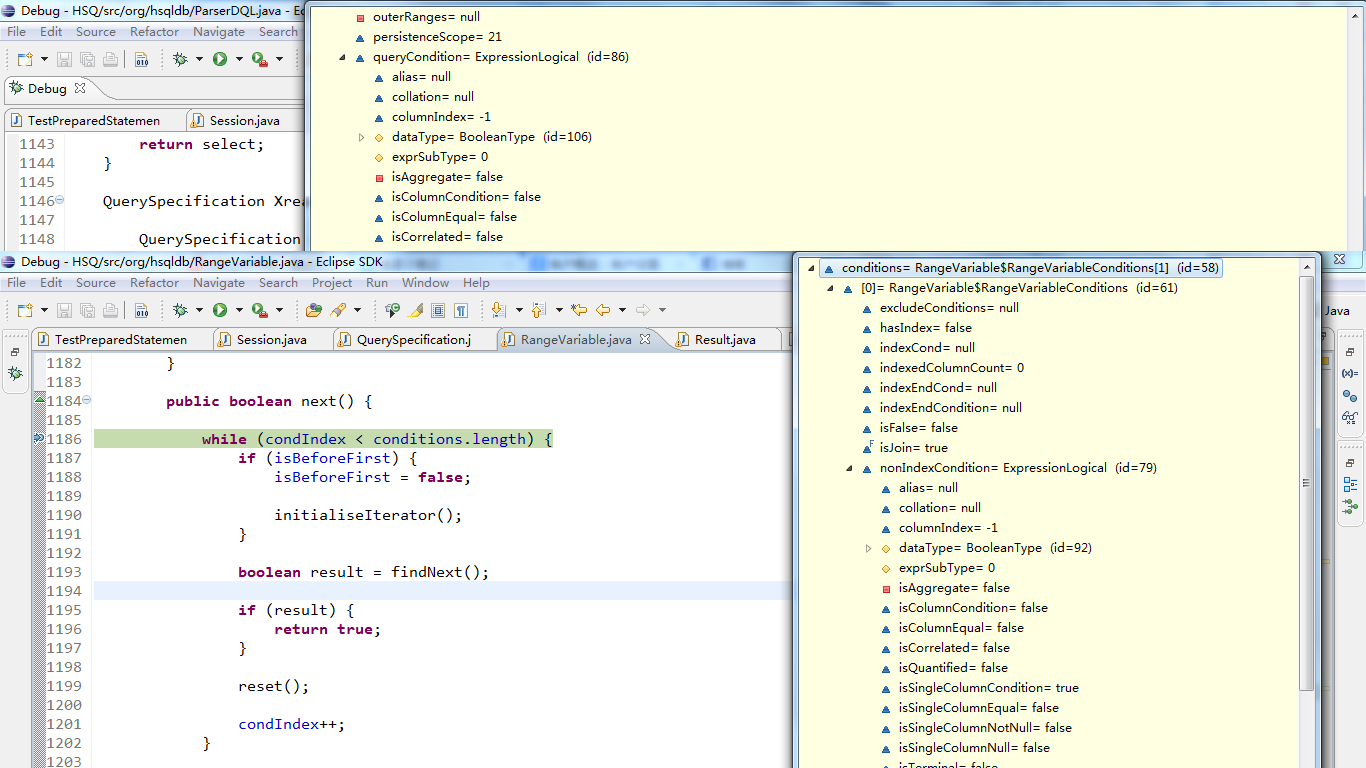Close the RangeVariable.java tab
1366x768 pixels.
tap(645, 340)
